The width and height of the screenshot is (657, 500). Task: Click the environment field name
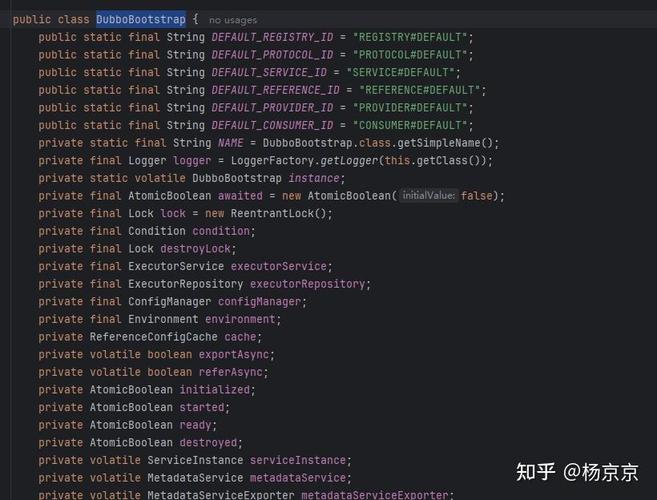[240, 319]
